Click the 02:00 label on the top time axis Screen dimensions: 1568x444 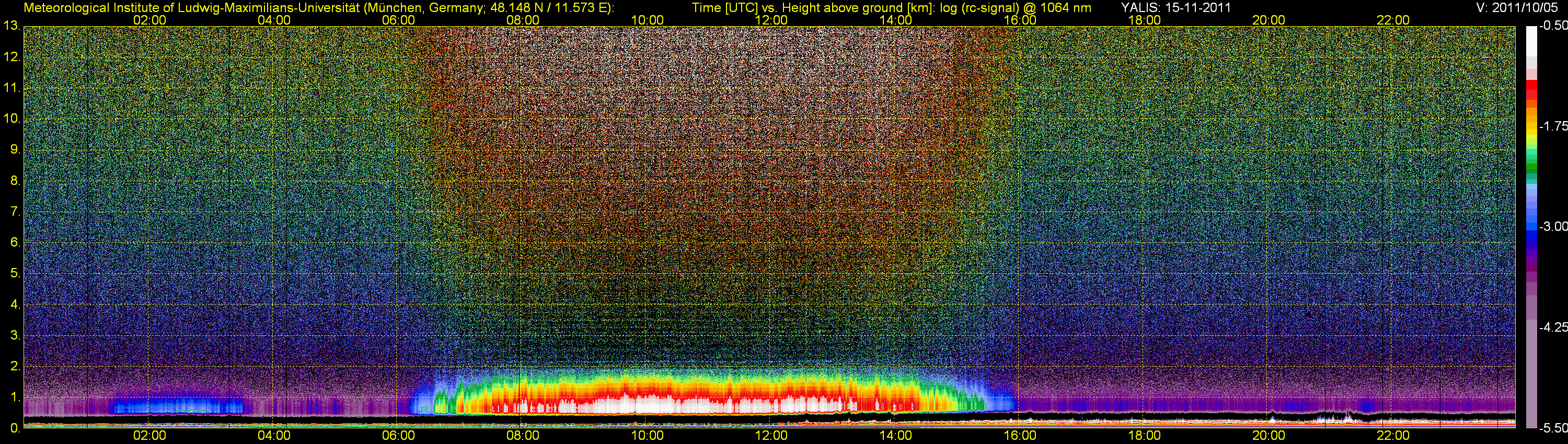click(149, 20)
